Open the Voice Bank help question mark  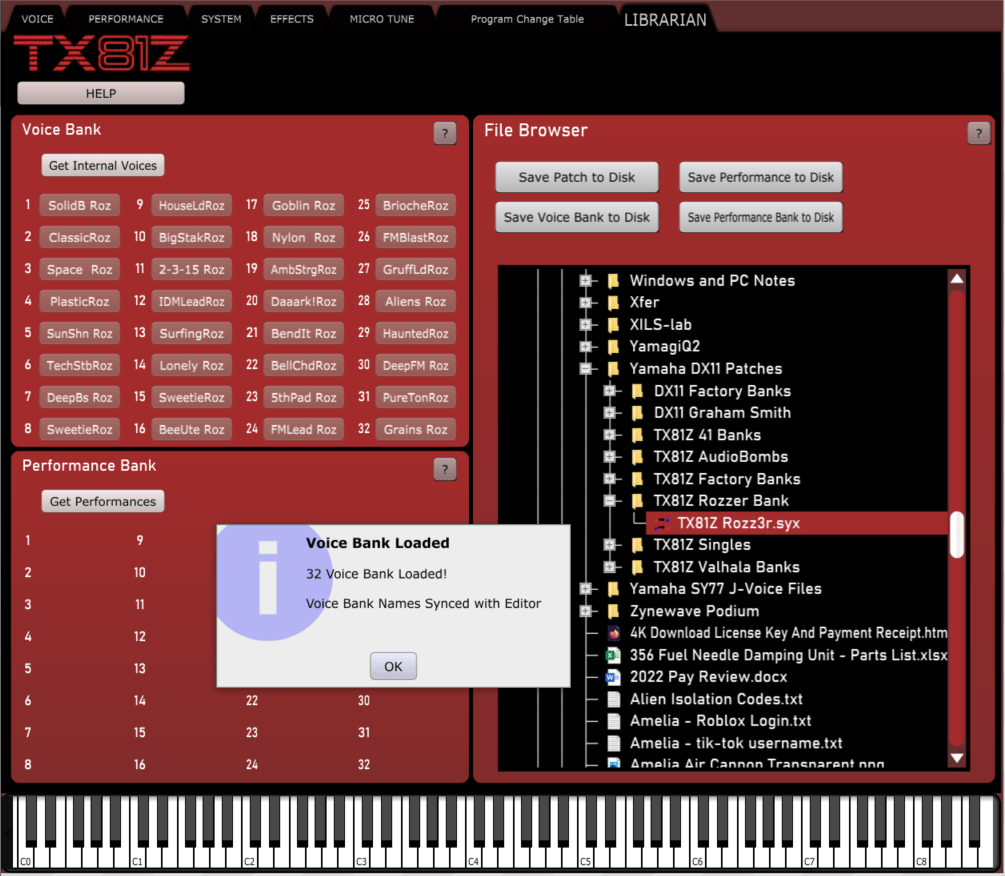point(445,133)
